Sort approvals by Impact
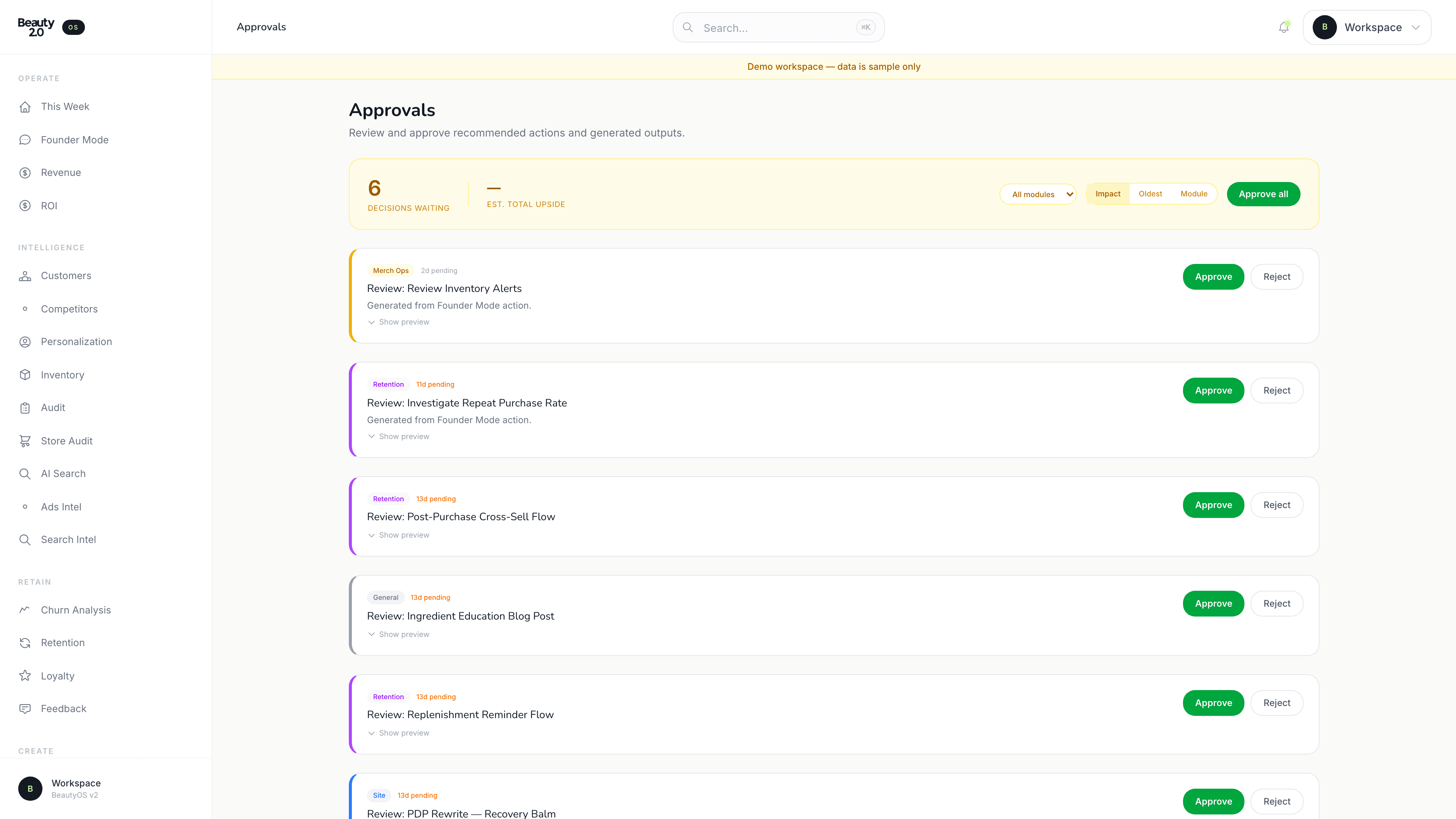This screenshot has height=819, width=1456. (1108, 194)
